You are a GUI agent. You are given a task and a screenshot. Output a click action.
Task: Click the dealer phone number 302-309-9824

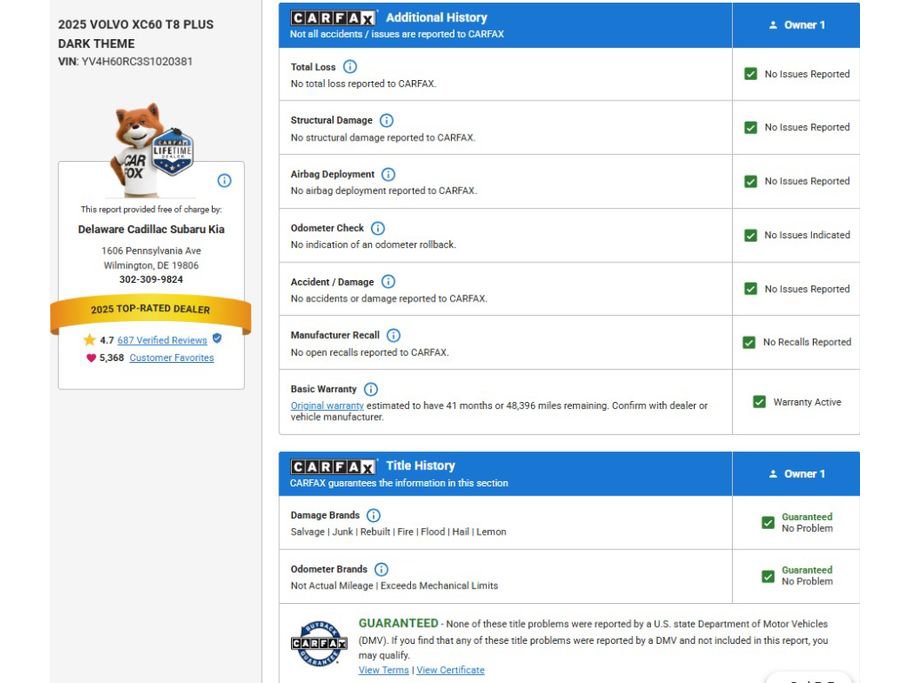tap(151, 279)
